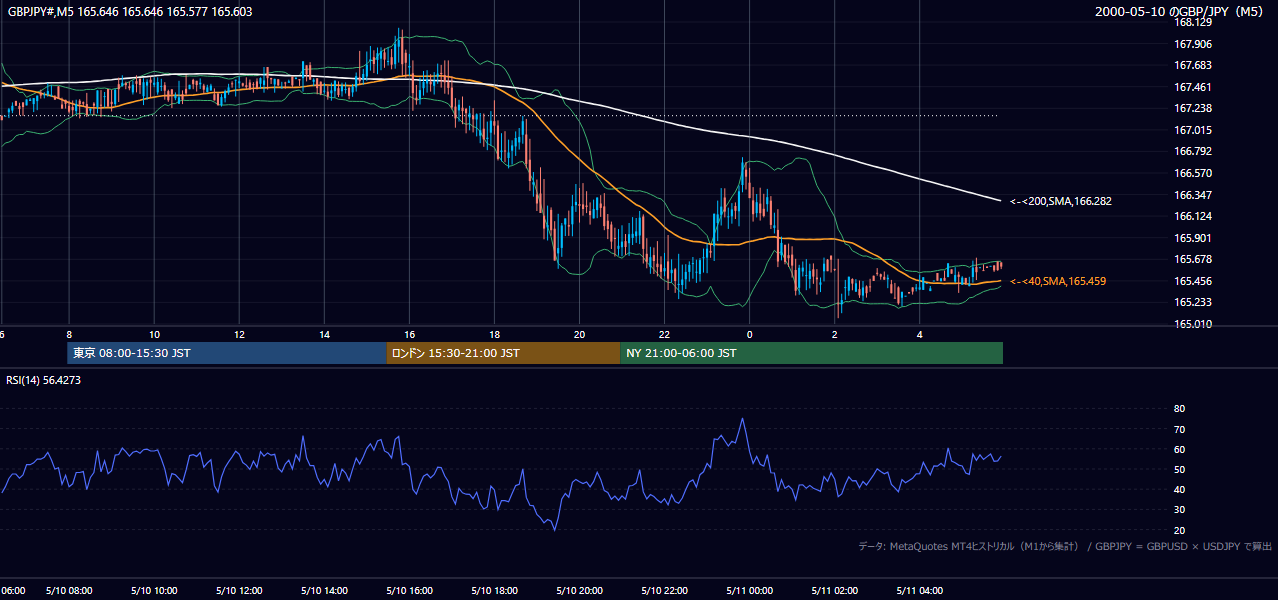Click the MetaQuotes MT4 data source note

pyautogui.click(x=1065, y=546)
